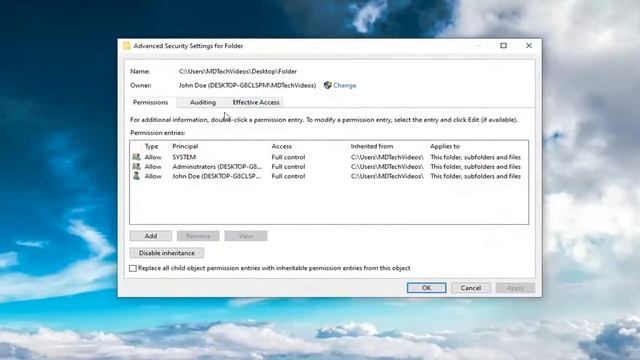
Task: Click the greyed-out View button
Action: [x=246, y=236]
